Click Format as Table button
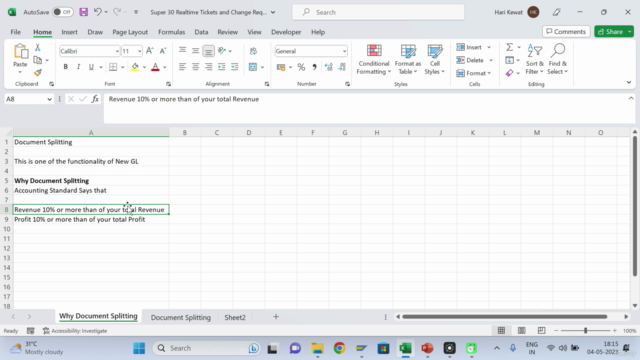This screenshot has height=360, width=640. [x=408, y=60]
